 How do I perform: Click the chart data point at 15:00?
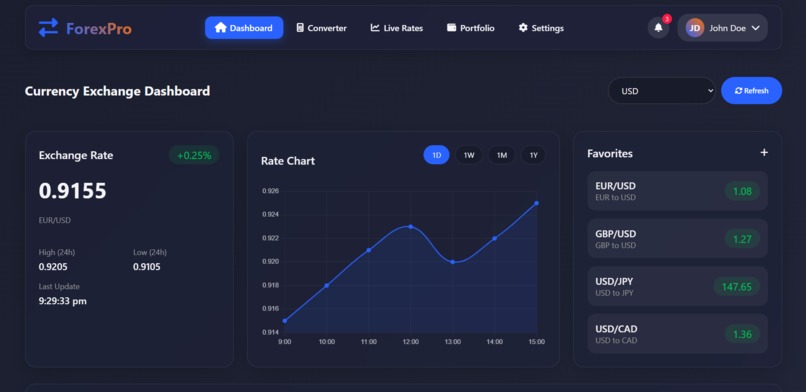(x=537, y=203)
